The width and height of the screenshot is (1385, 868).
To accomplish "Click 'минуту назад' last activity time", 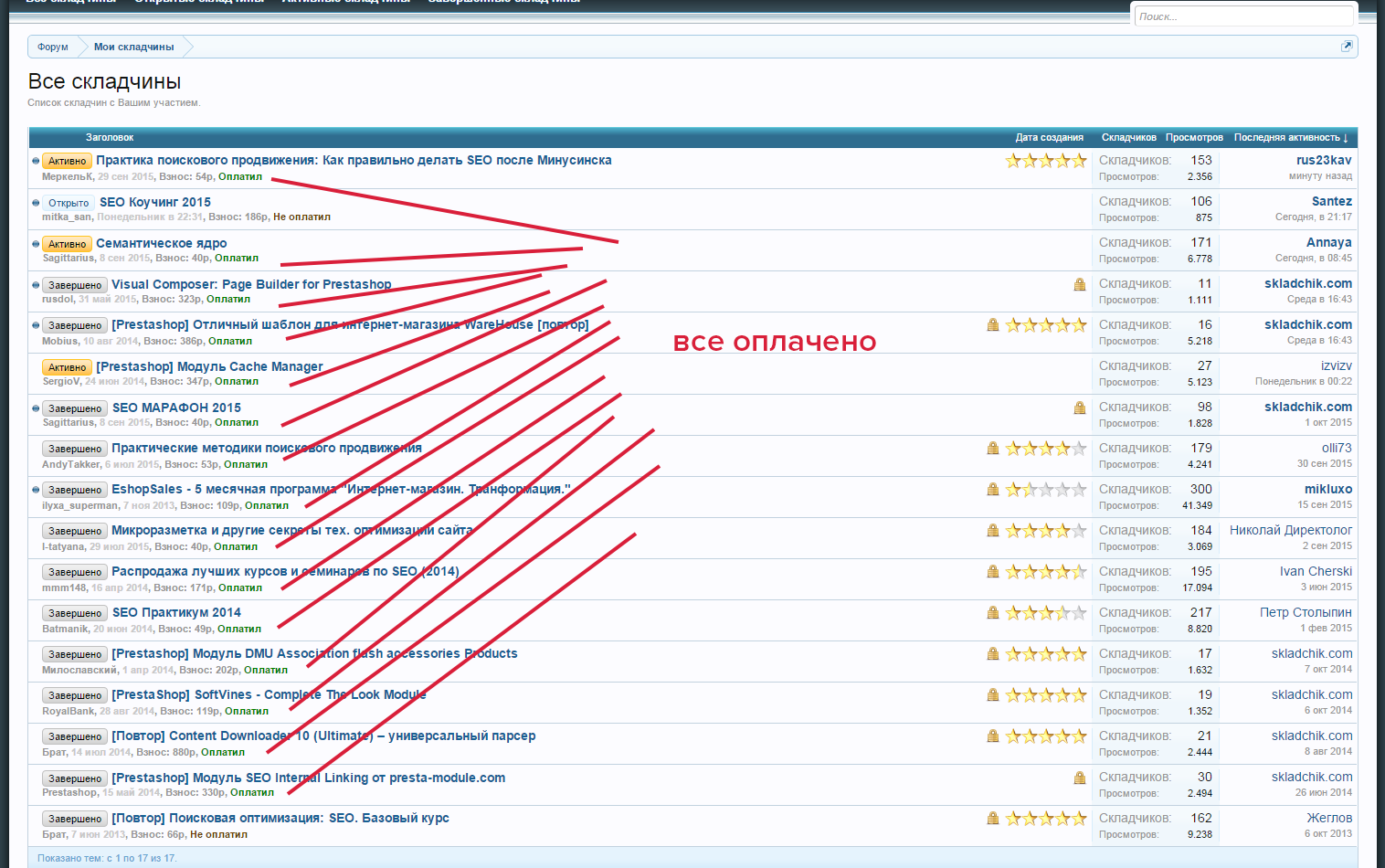I will coord(1320,175).
